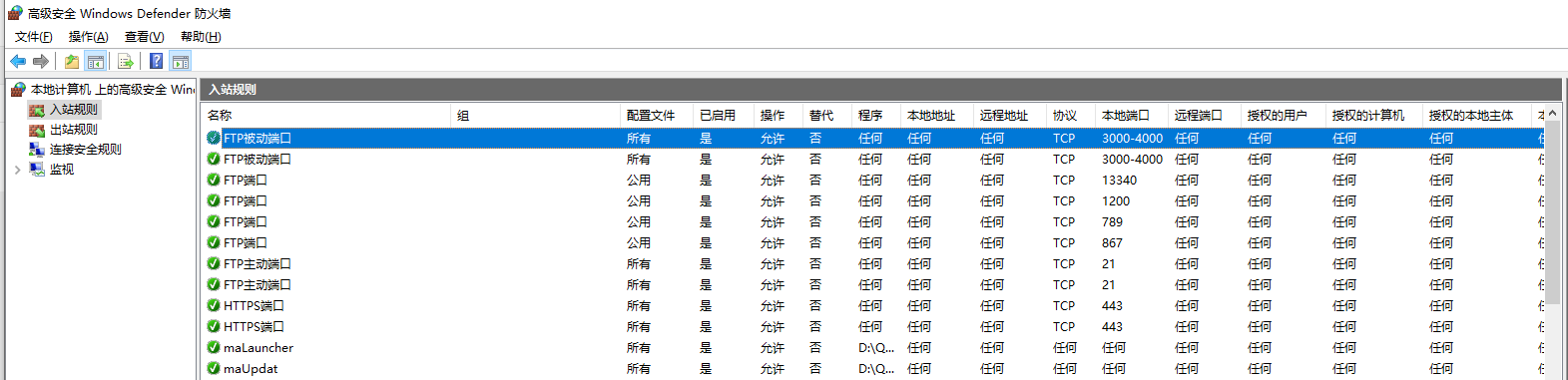Screen dimensions: 1568x380
Task: Open the 操作(A) menu
Action: click(88, 37)
